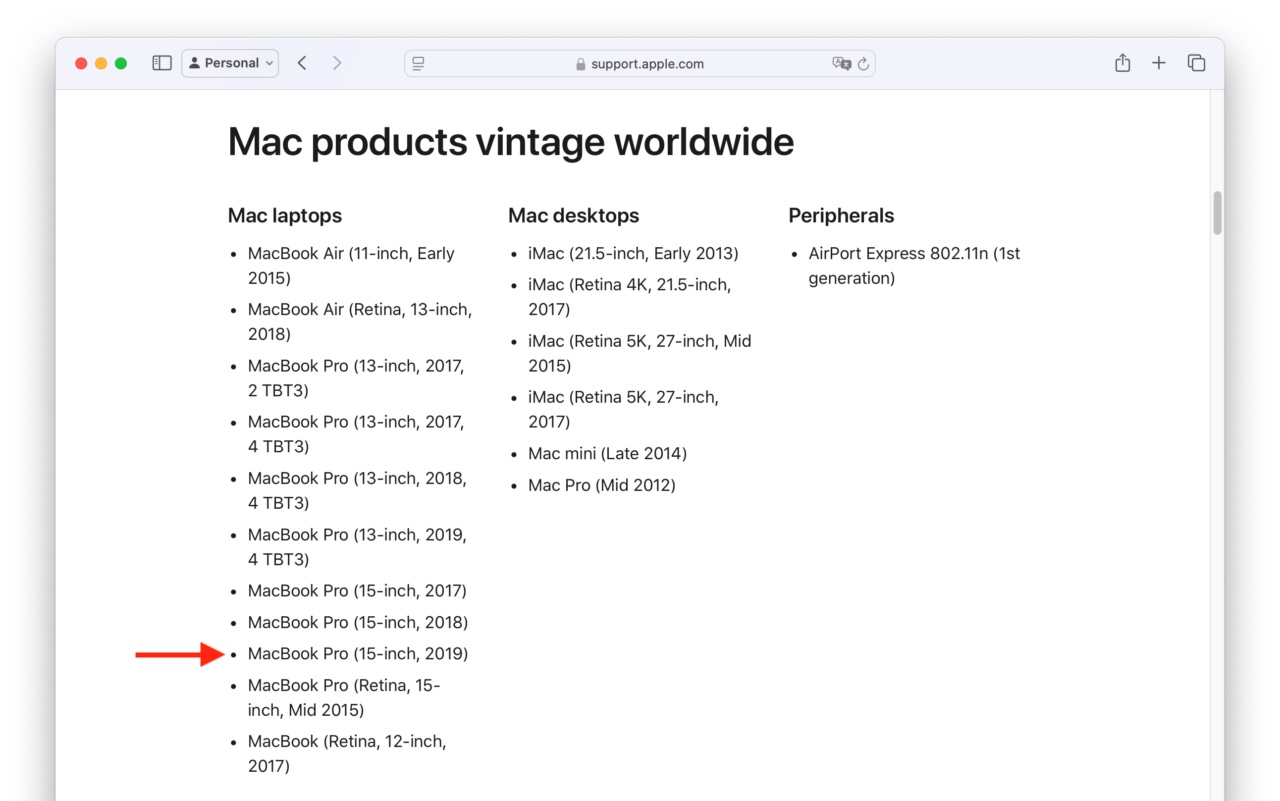
Task: Click the translate icon in address bar
Action: click(841, 63)
